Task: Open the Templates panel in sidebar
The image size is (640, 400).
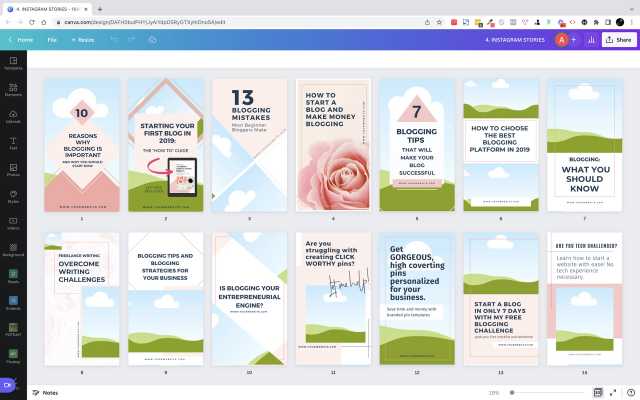Action: pos(13,63)
